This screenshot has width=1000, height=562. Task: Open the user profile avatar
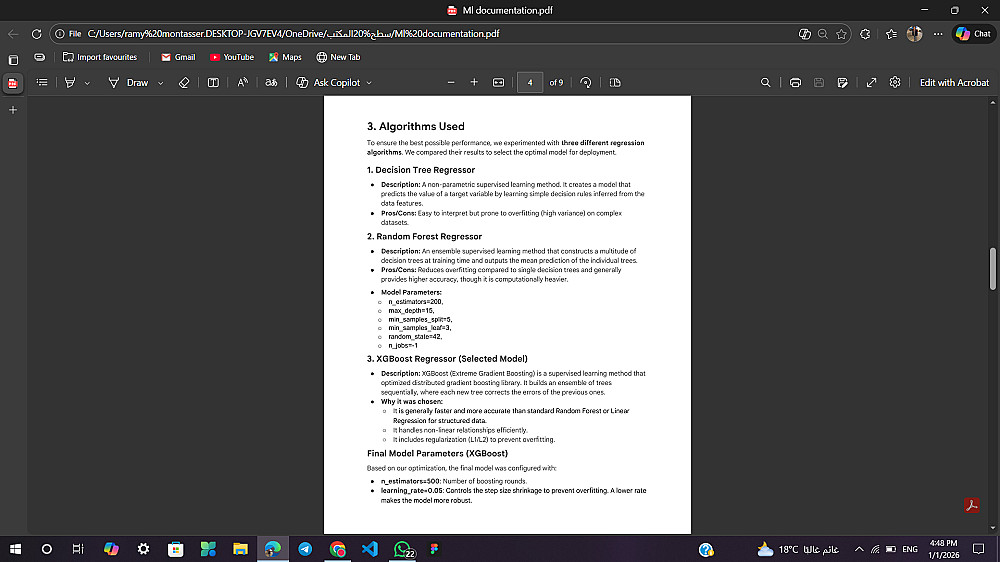[x=915, y=34]
